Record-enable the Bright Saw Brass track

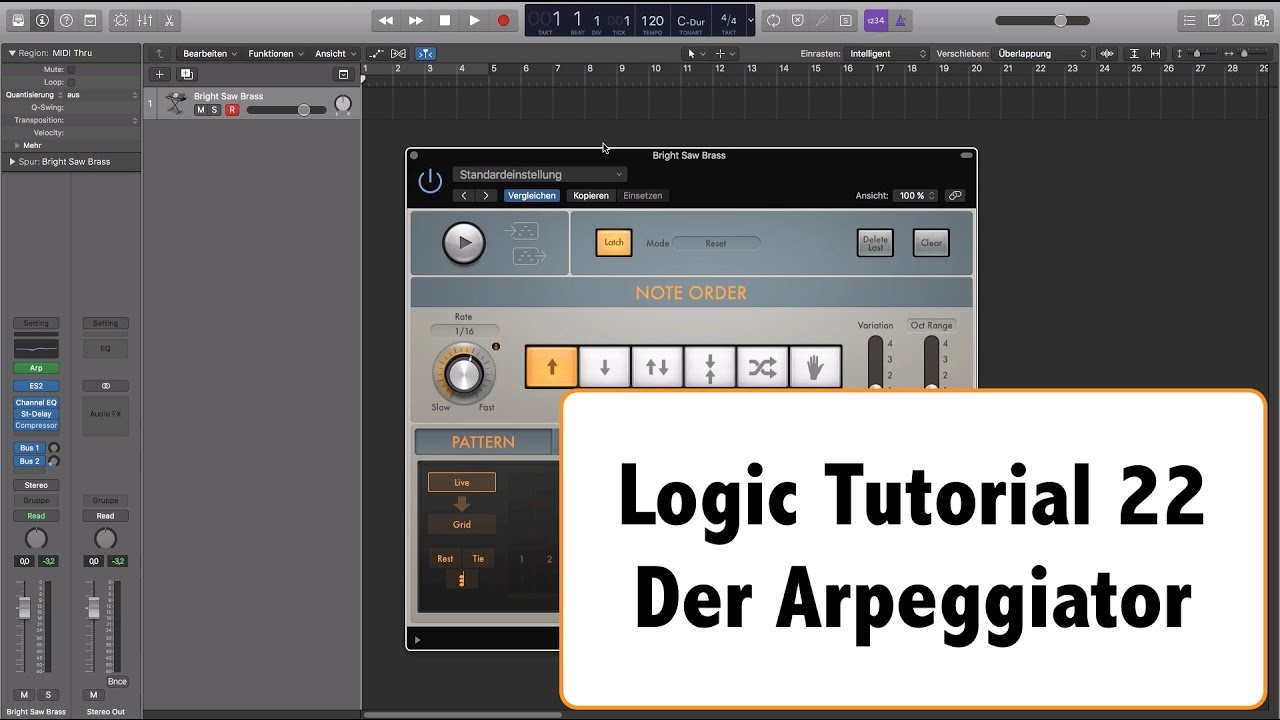pyautogui.click(x=232, y=110)
